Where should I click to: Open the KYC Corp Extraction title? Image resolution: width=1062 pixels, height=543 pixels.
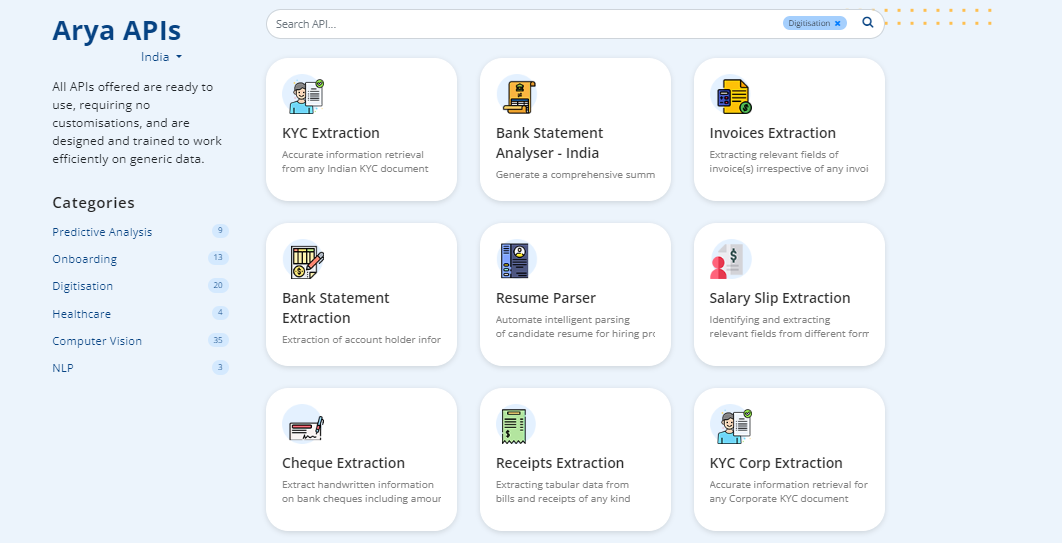[776, 463]
